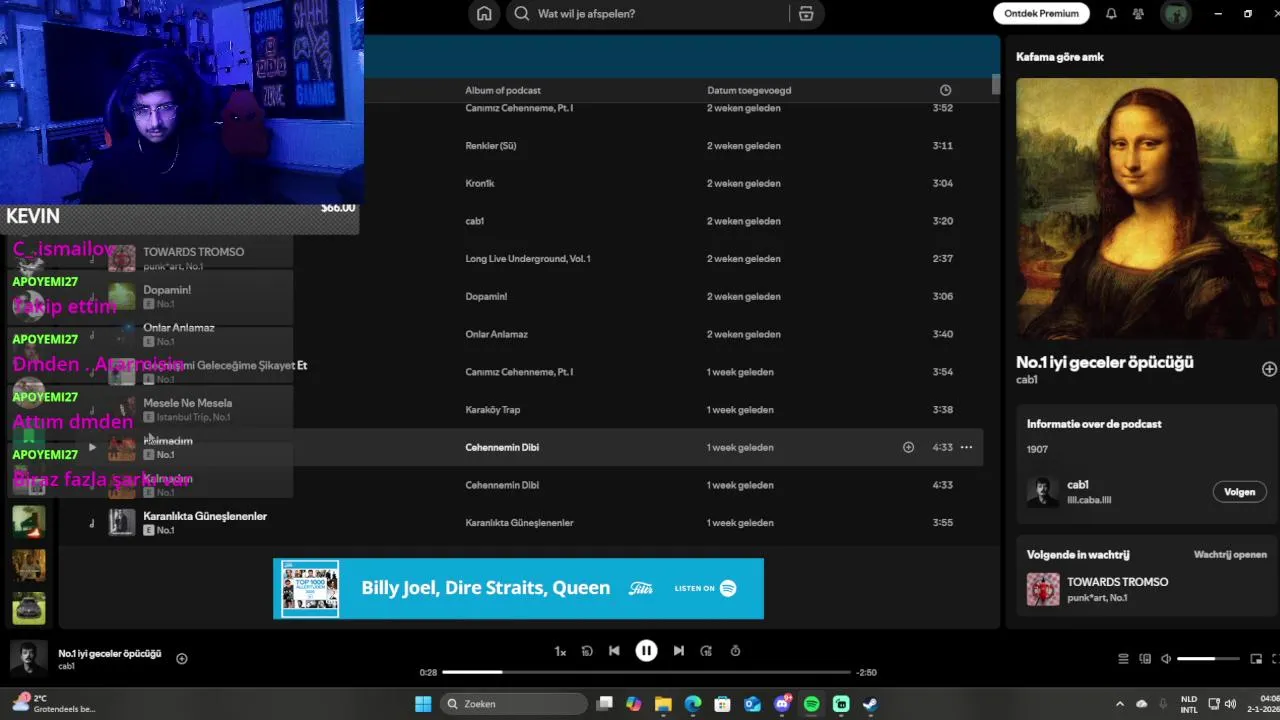Open the Karaköy Trap album link

pos(493,410)
